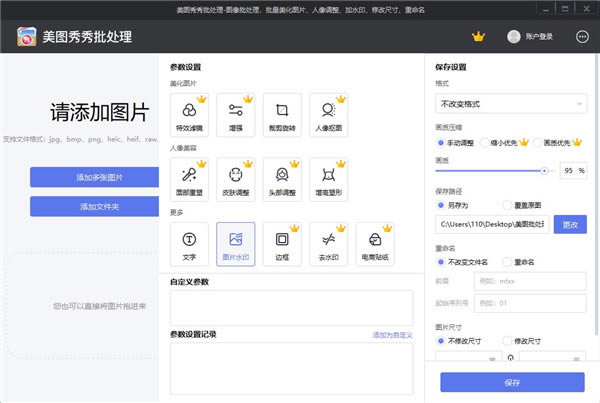The width and height of the screenshot is (600, 403).
Task: Click the account avatar icon
Action: click(514, 37)
